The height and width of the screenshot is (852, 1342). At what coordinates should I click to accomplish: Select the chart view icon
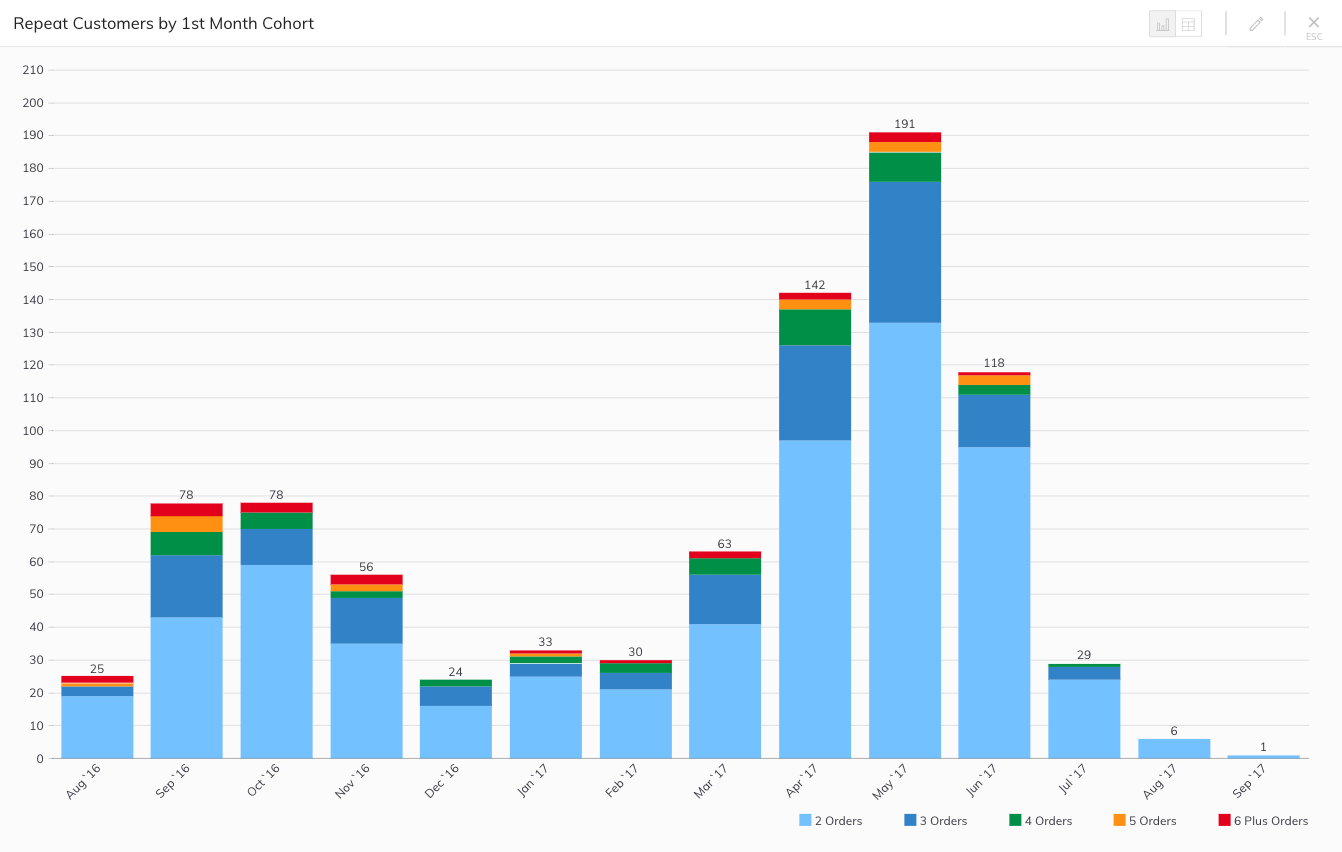tap(1161, 22)
